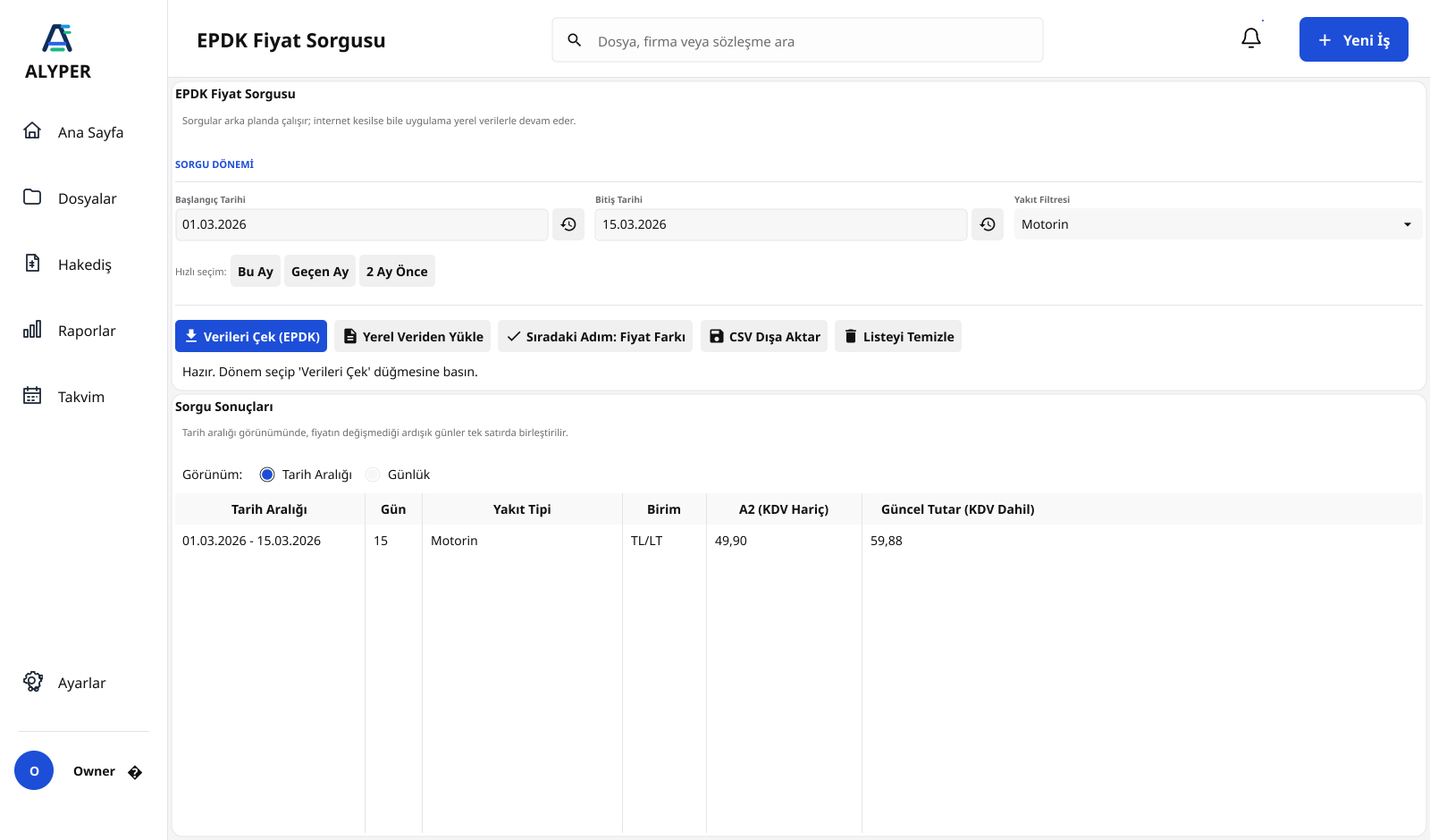Click history icon next to Bitiş Tarihi
The width and height of the screenshot is (1430, 840).
[988, 224]
